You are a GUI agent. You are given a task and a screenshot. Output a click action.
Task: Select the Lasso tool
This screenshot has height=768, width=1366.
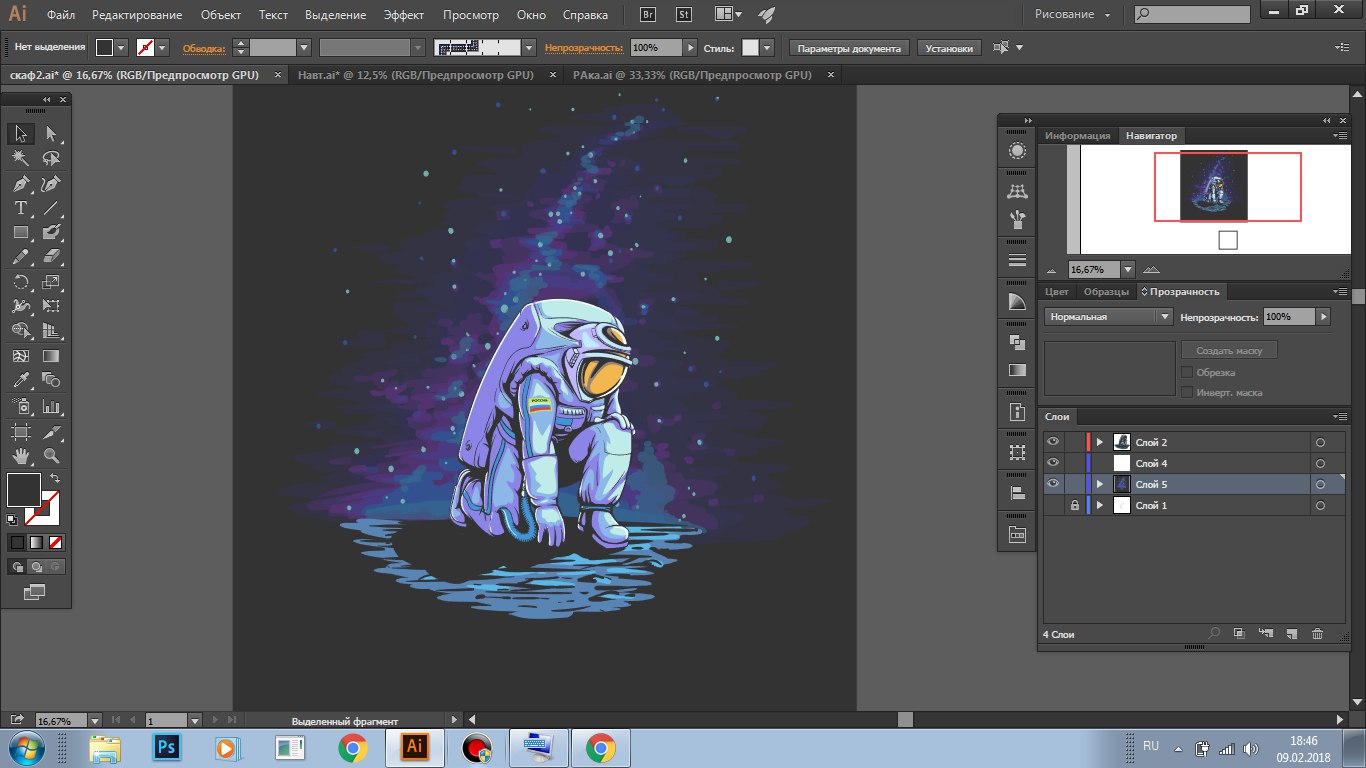point(51,158)
